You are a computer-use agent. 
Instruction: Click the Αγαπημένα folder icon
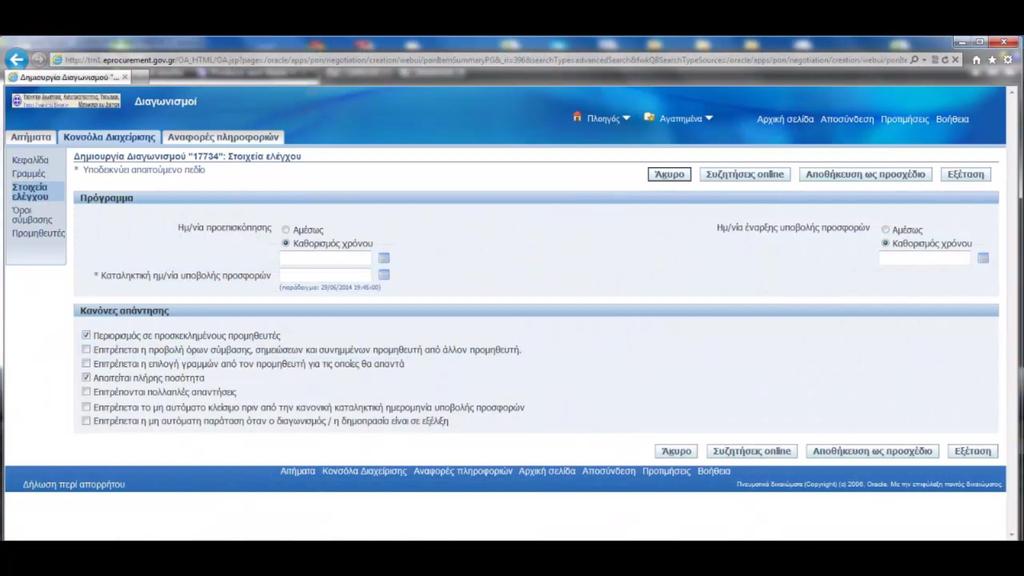[x=649, y=118]
